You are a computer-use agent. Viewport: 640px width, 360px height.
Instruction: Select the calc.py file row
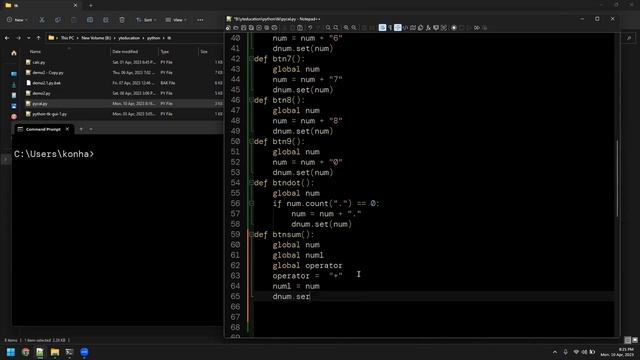tap(123, 62)
